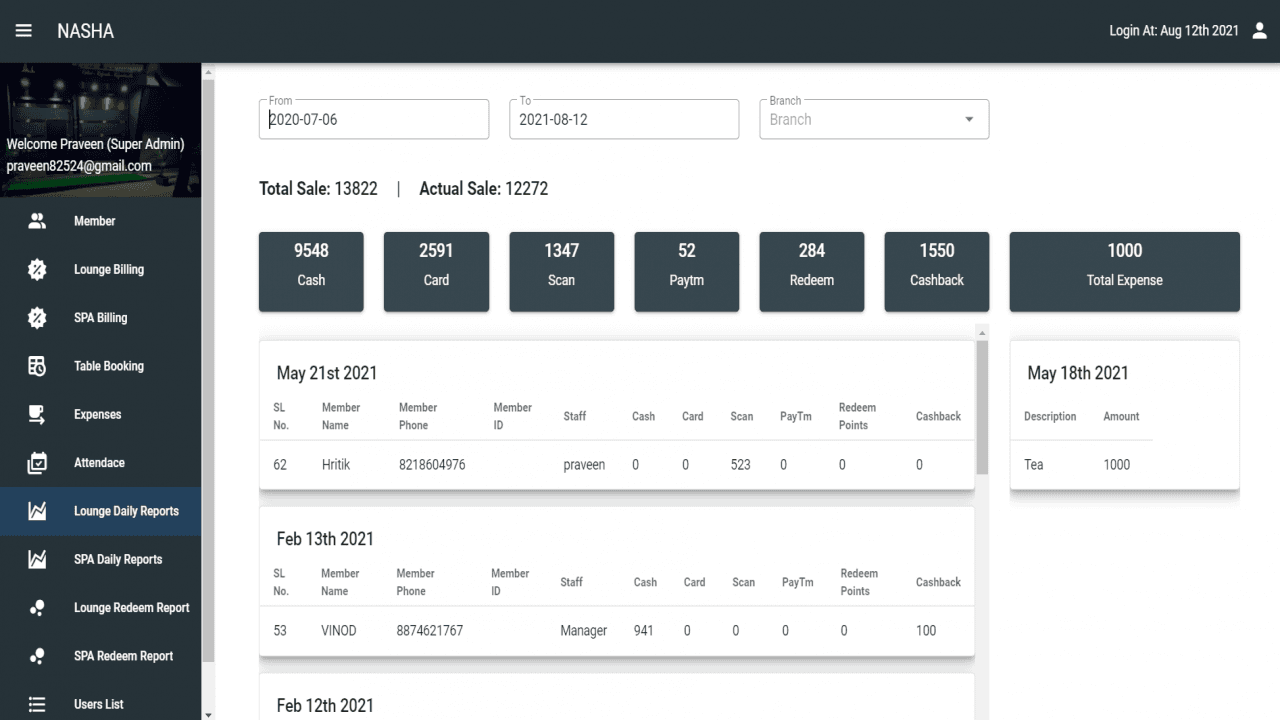Click the 9548 Cash summary card
The height and width of the screenshot is (720, 1280).
click(x=311, y=272)
